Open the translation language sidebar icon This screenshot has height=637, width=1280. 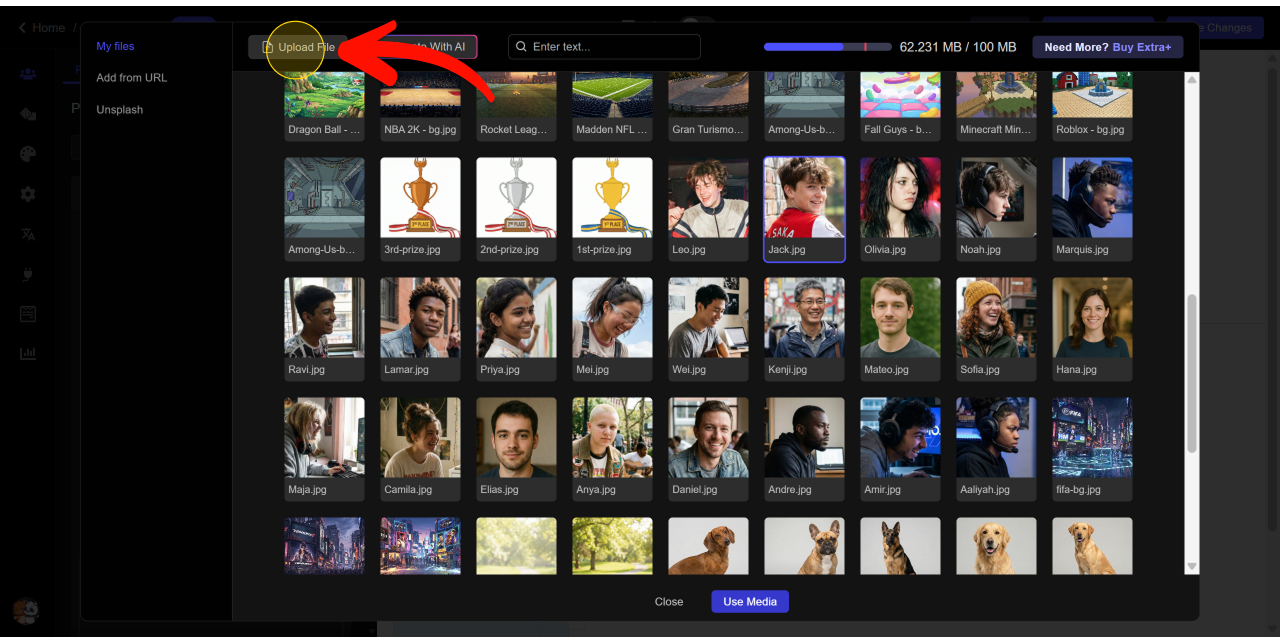[28, 234]
